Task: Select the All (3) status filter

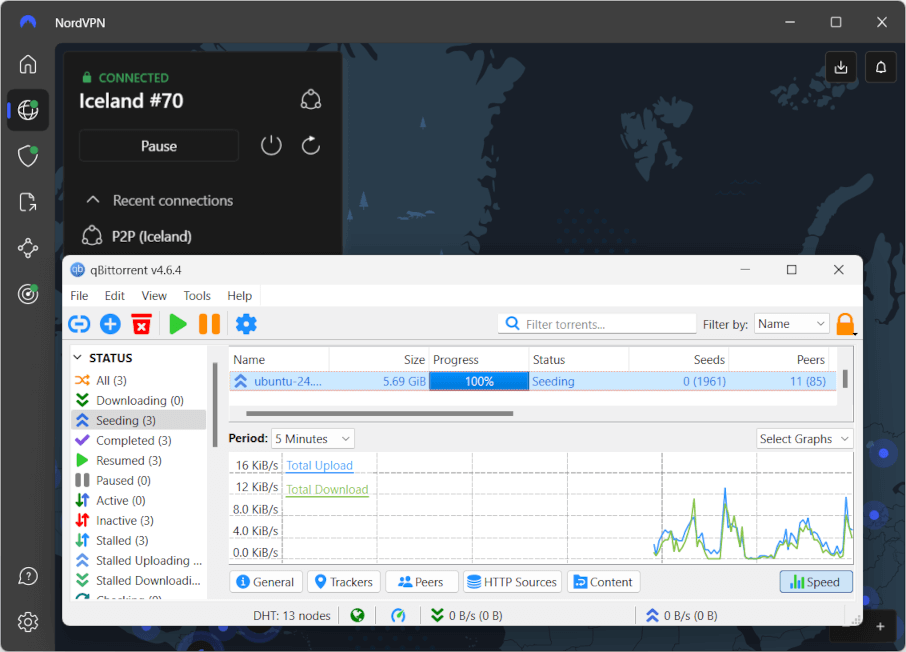Action: click(139, 380)
